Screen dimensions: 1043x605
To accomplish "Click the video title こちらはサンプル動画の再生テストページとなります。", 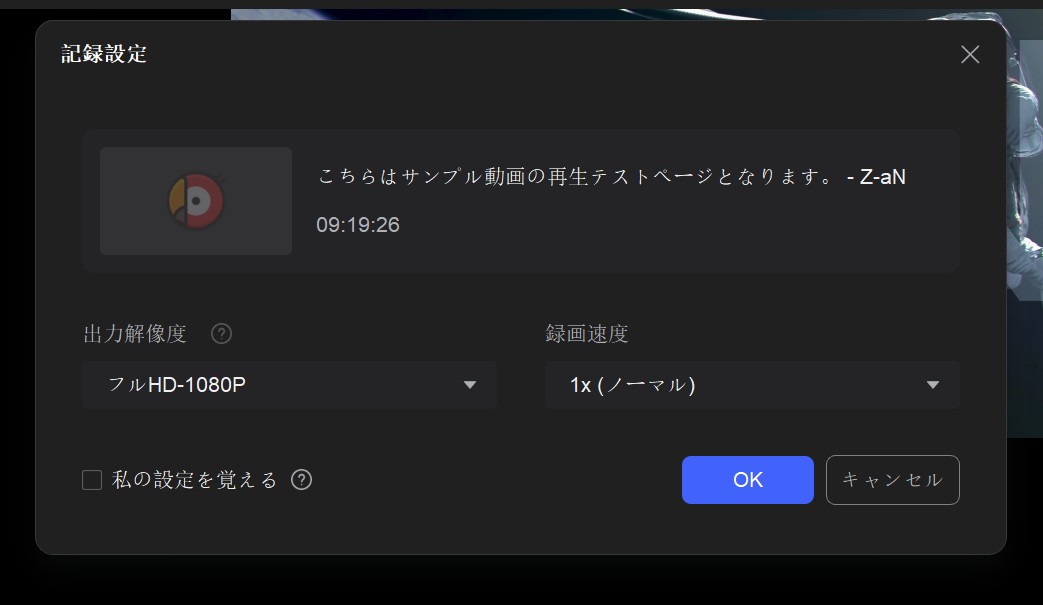I will coord(576,177).
